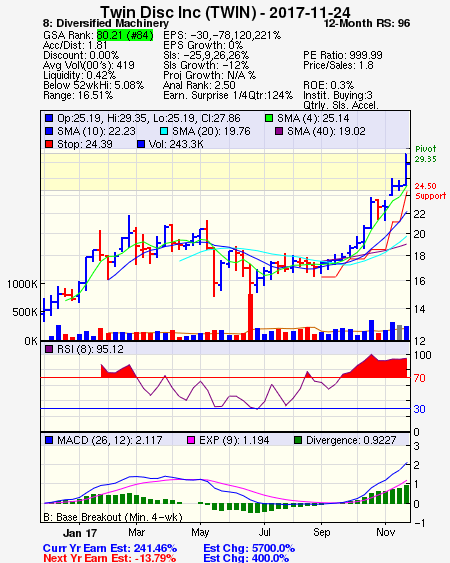Screen dimensions: 450x563
Task: Click the '12-Month RS: 96' text
Action: [367, 23]
